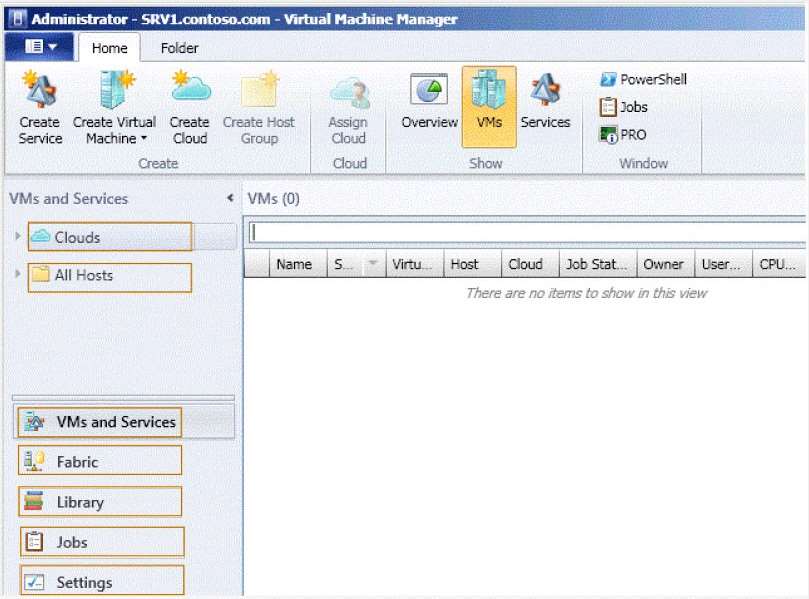Open the PowerShell window

643,79
